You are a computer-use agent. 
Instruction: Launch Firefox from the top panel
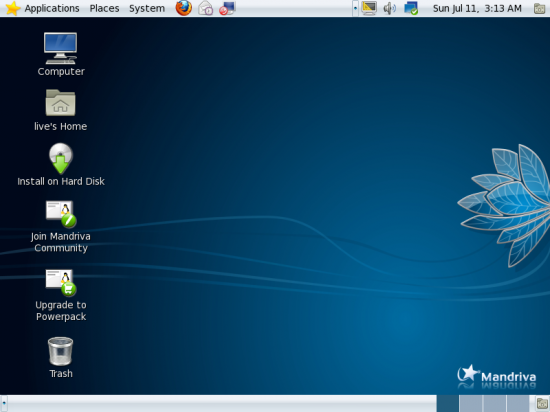pos(183,8)
